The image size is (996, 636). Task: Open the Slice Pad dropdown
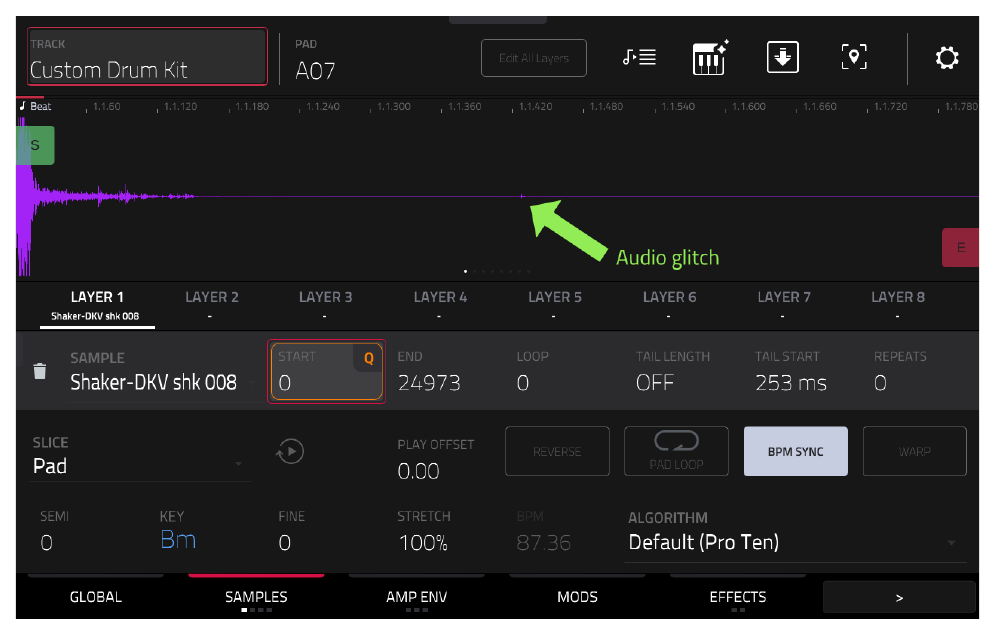[138, 457]
